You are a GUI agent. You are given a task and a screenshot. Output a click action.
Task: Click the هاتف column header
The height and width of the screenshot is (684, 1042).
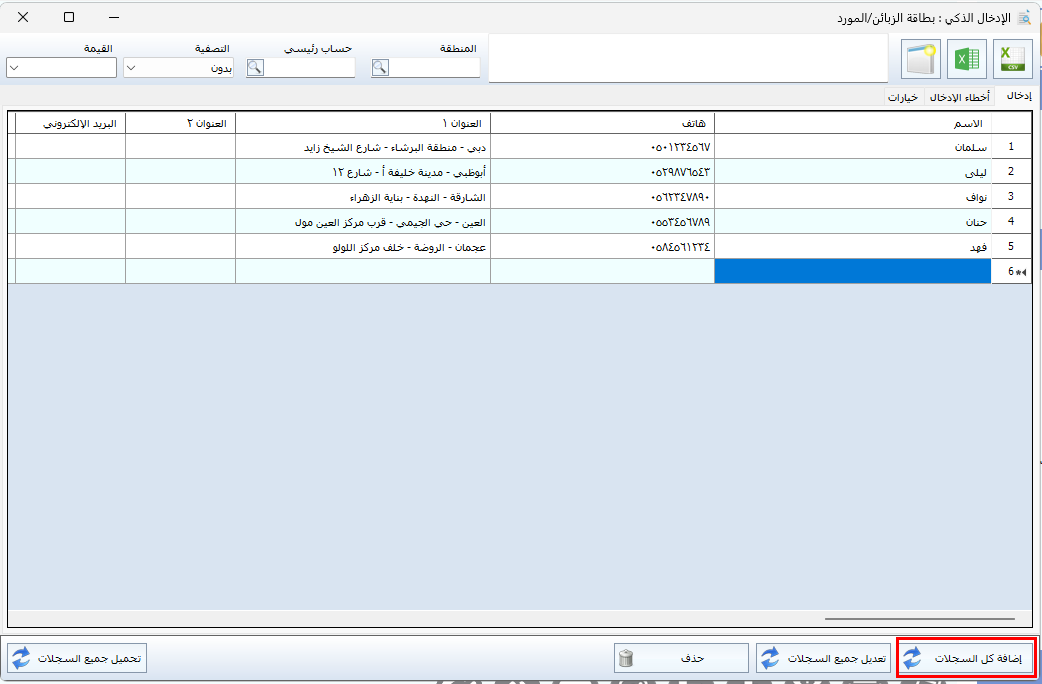click(x=603, y=123)
